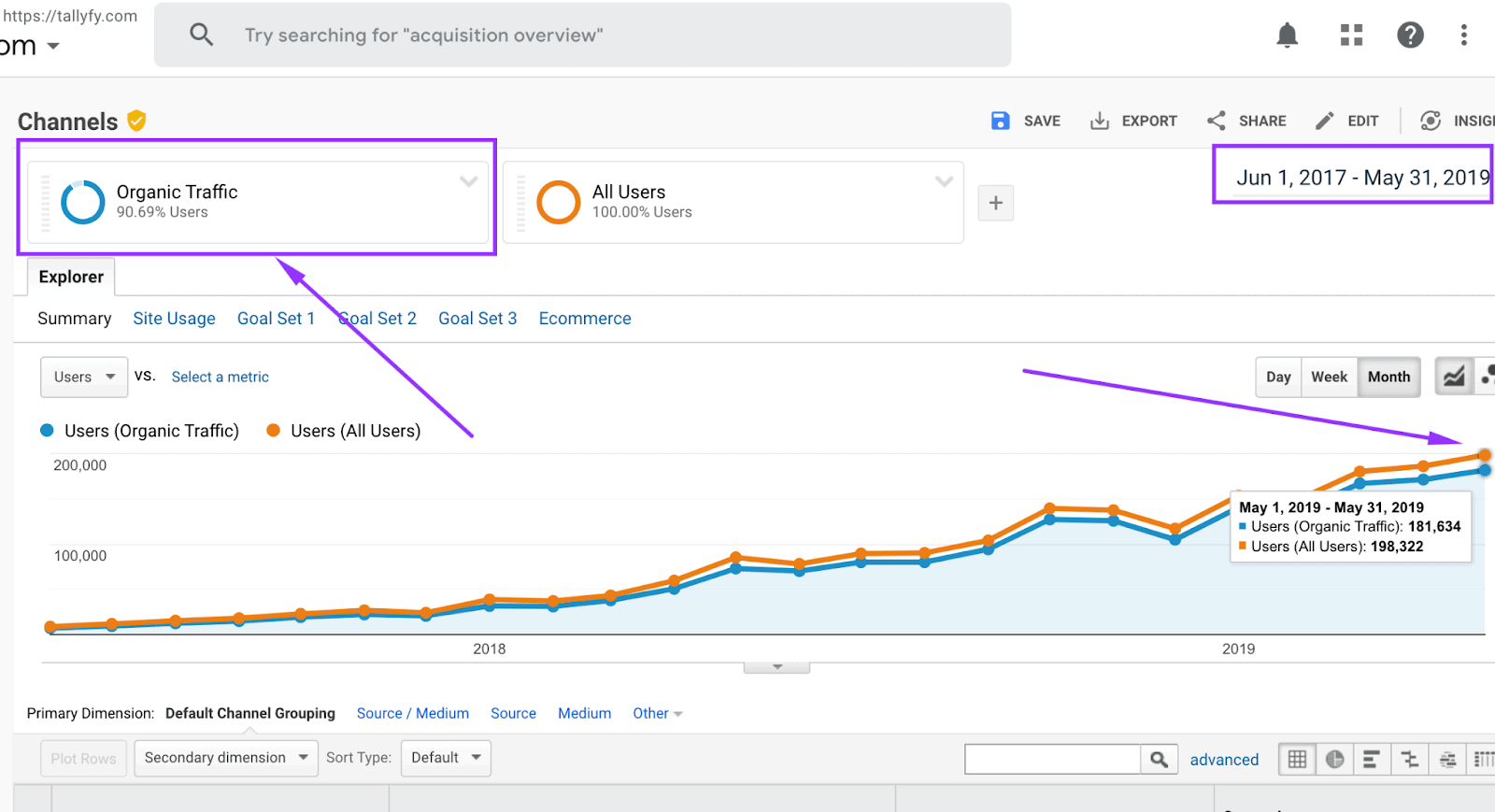
Task: Open the three-dot more options menu
Action: pos(1463,36)
